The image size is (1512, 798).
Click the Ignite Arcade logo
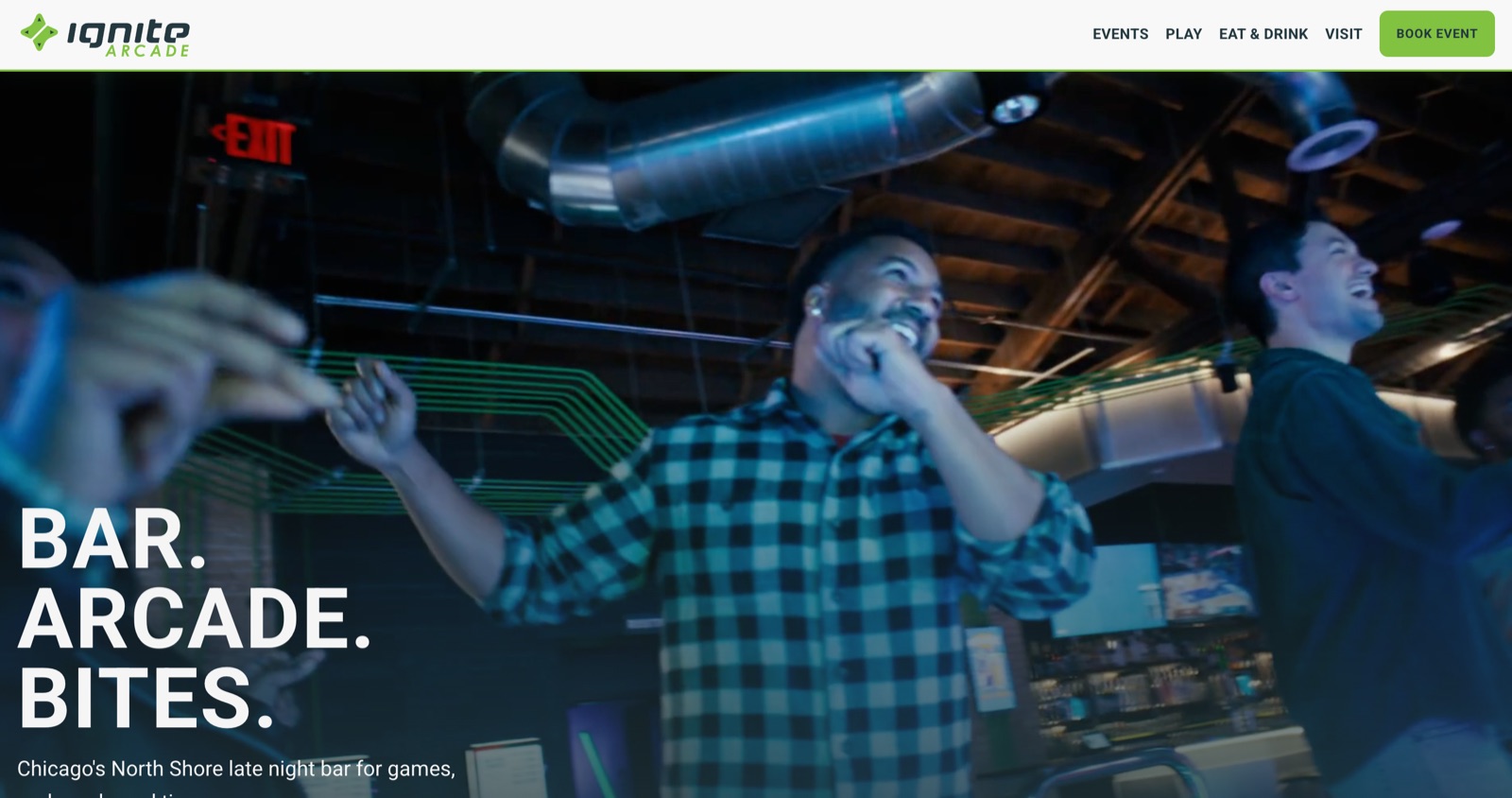coord(105,35)
